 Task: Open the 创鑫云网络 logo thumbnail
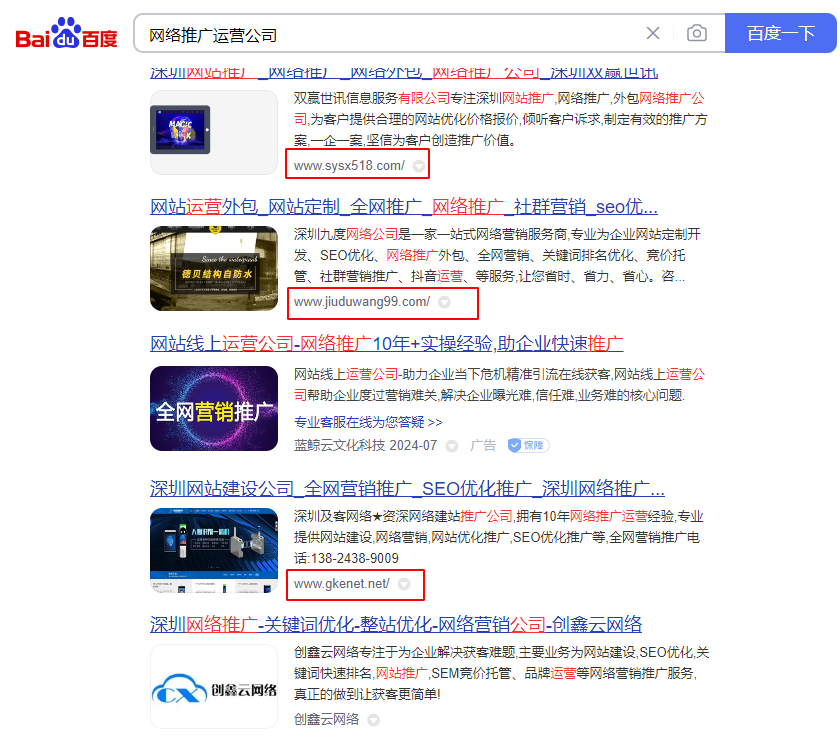pyautogui.click(x=214, y=687)
